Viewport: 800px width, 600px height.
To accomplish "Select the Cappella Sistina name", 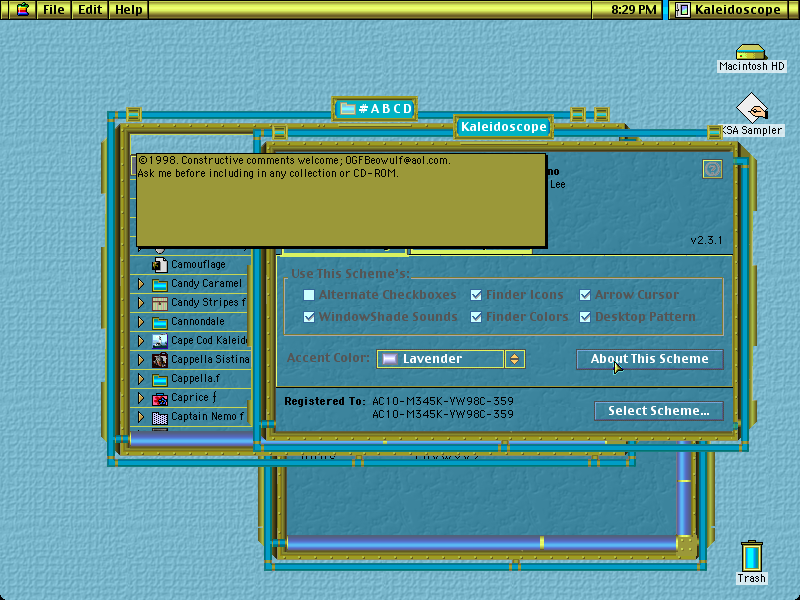I will tap(210, 360).
